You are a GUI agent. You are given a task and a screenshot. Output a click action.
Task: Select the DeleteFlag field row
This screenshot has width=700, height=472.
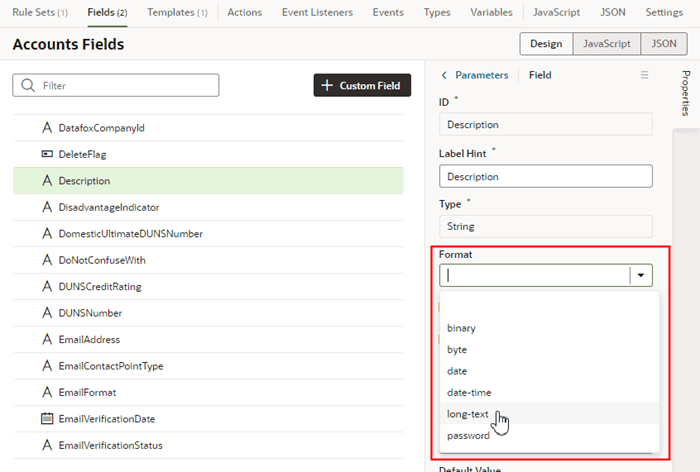(x=208, y=155)
